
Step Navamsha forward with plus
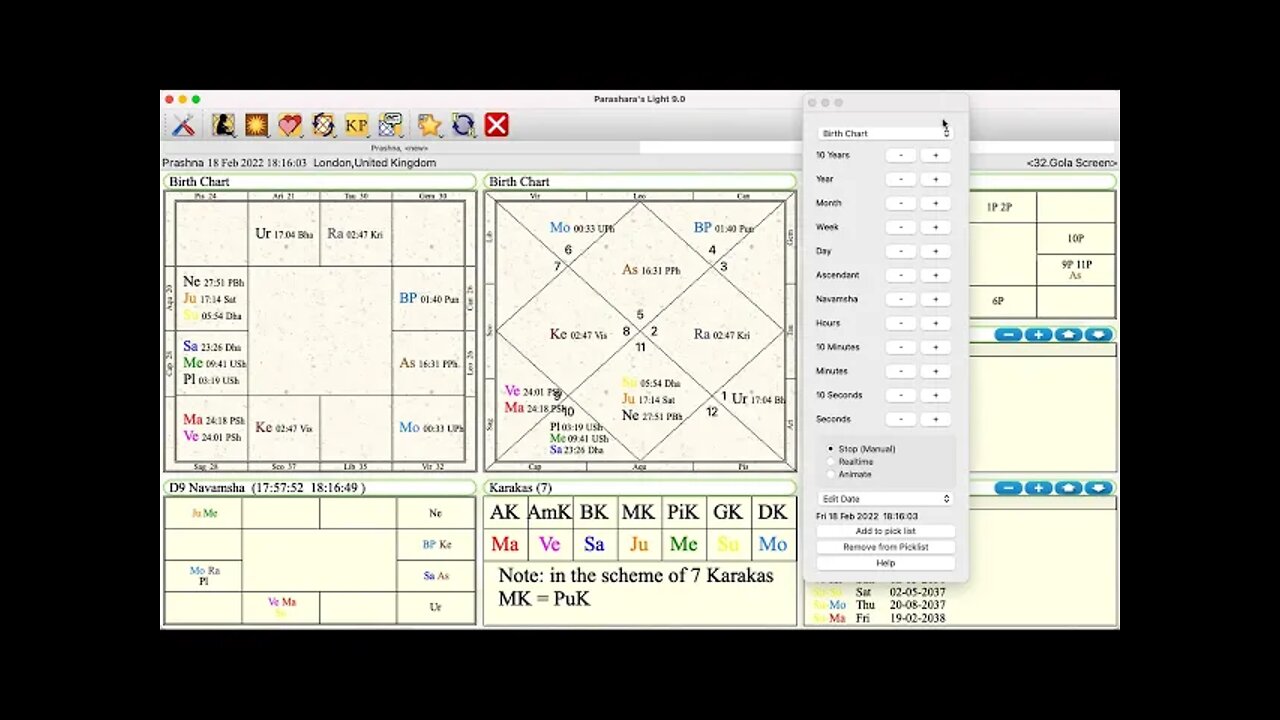[936, 299]
